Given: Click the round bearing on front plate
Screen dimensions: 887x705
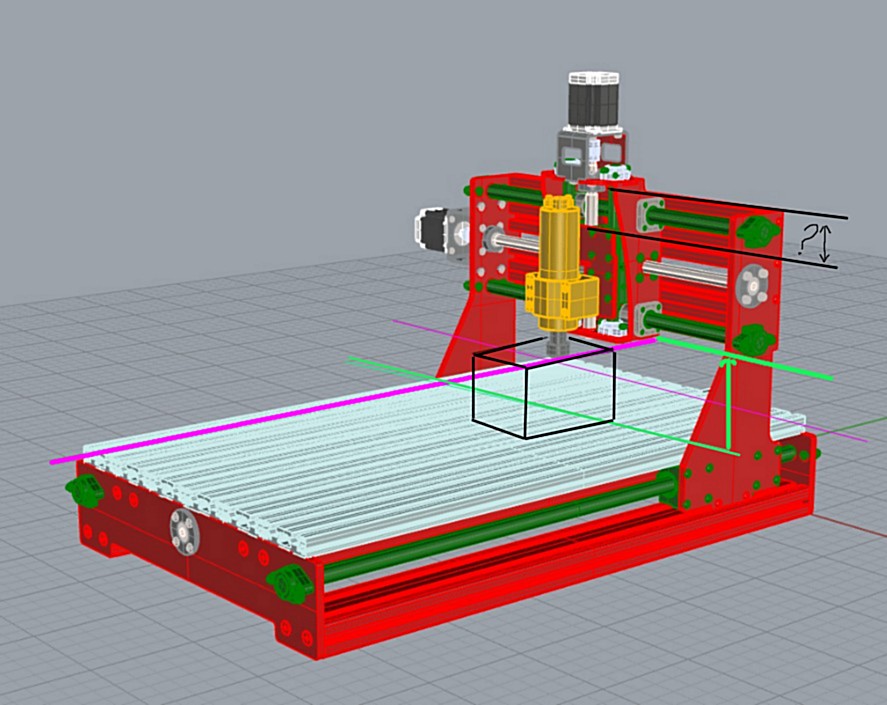Looking at the screenshot, I should [184, 528].
